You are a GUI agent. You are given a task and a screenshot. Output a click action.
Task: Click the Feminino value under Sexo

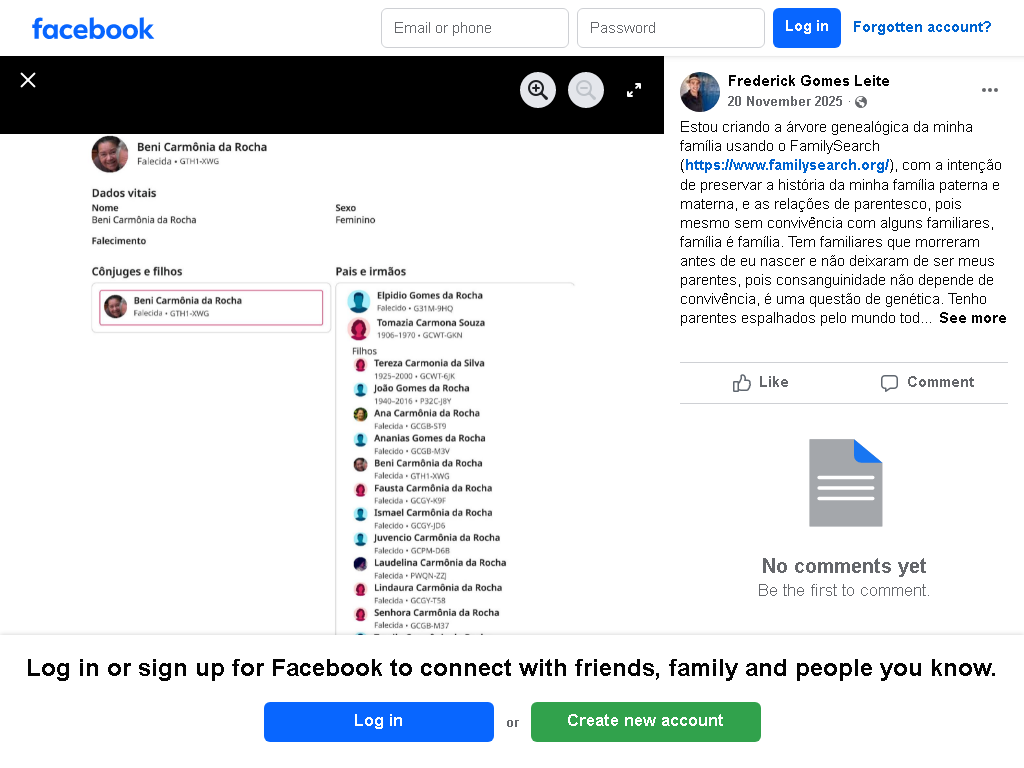click(355, 220)
